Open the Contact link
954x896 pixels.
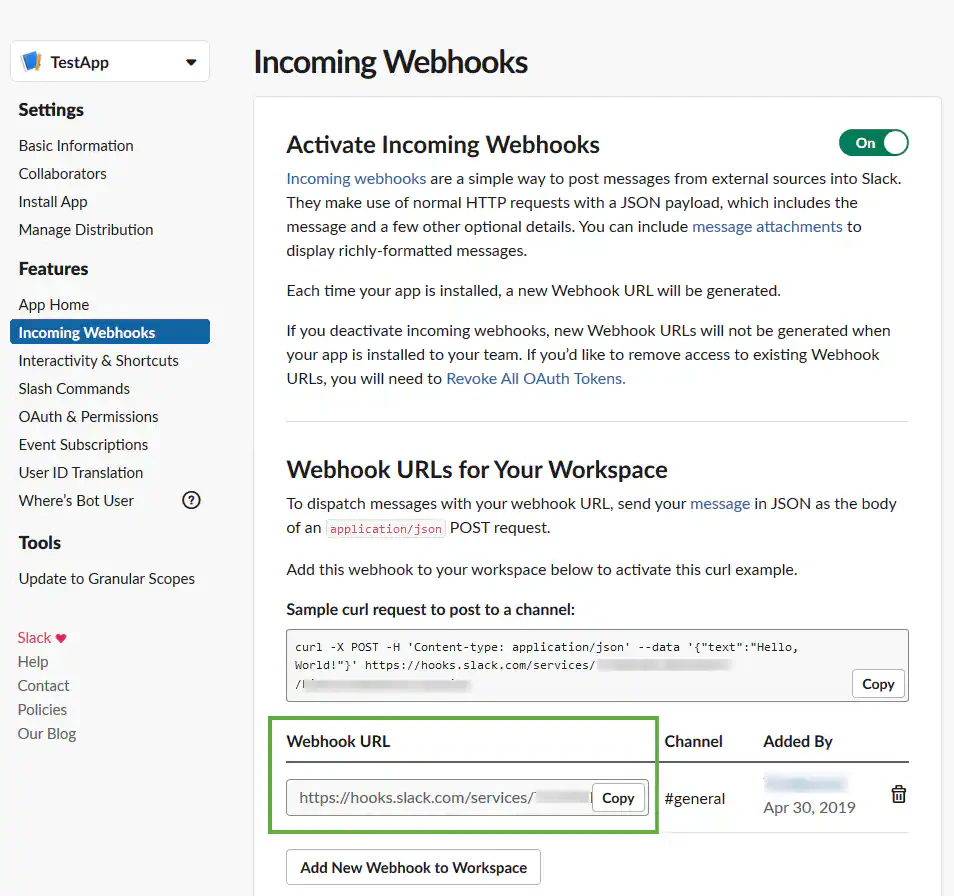[x=43, y=686]
